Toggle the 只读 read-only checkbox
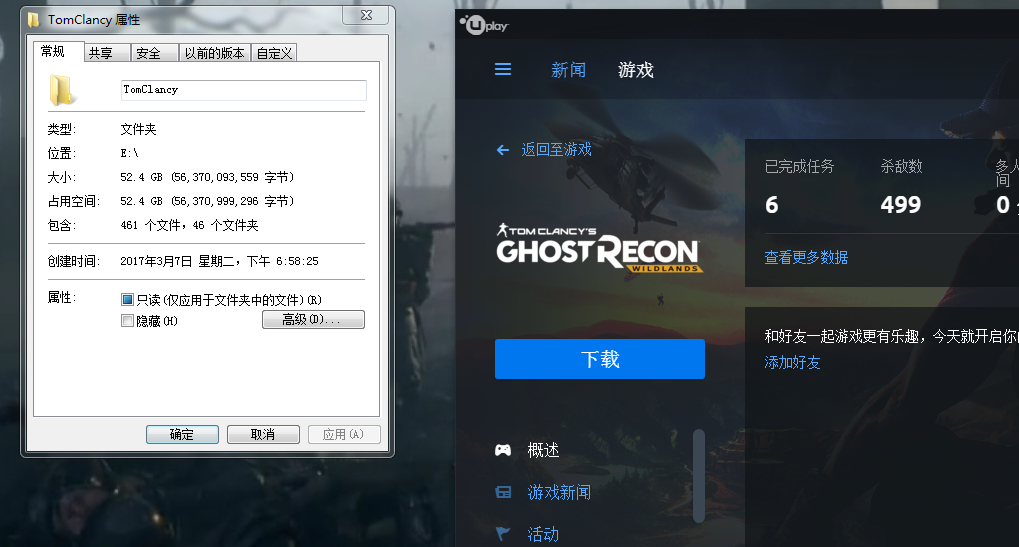The image size is (1019, 547). (127, 299)
